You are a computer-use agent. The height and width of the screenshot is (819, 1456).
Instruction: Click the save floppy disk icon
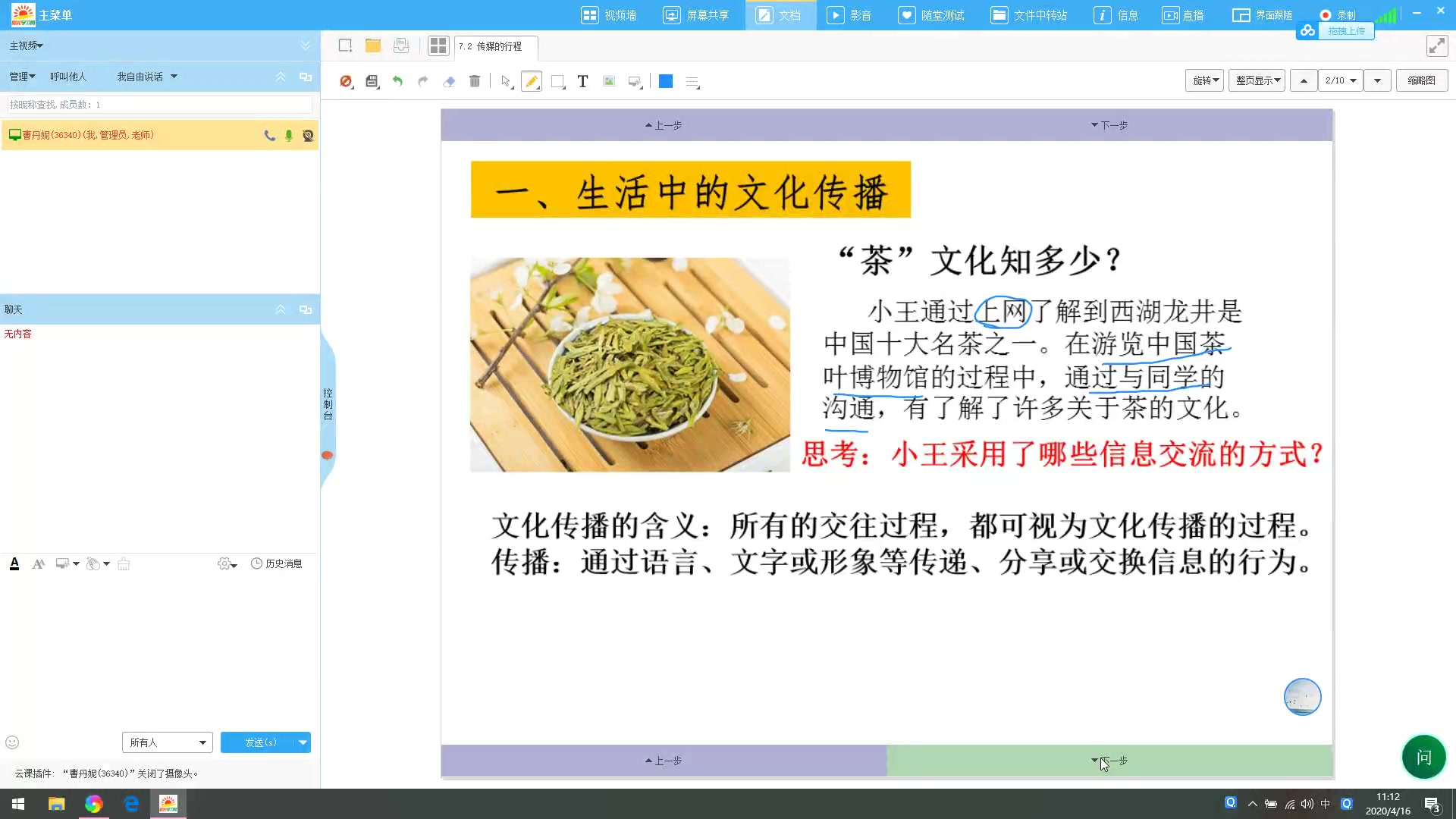click(372, 81)
